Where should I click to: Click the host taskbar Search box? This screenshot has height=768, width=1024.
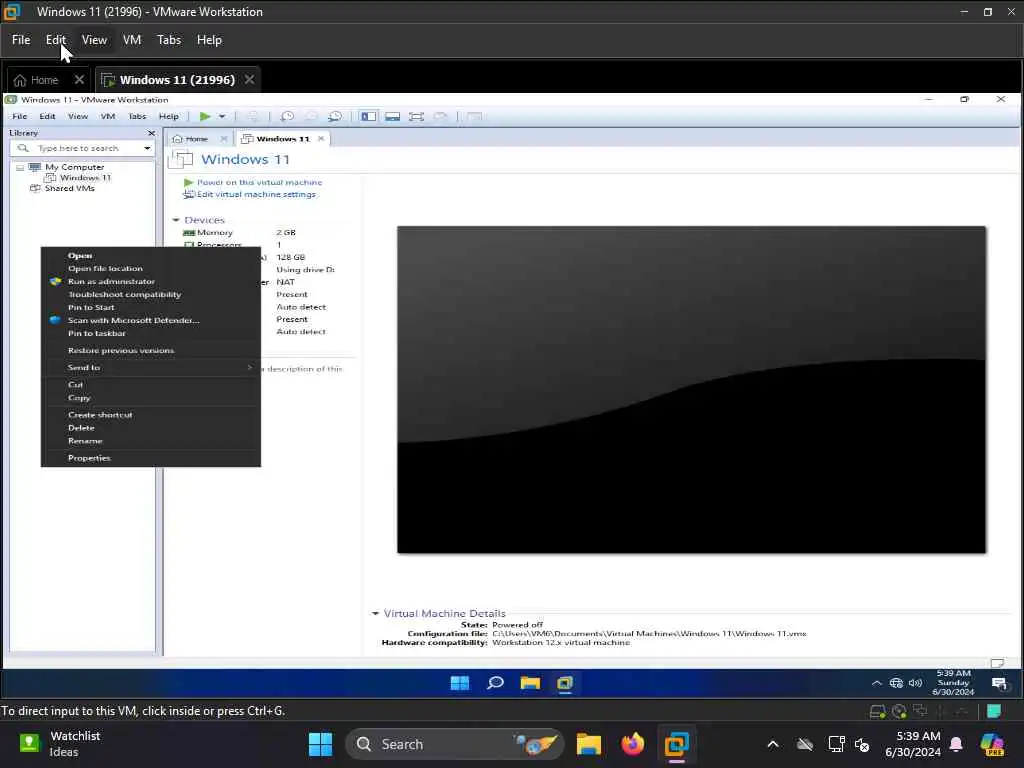pyautogui.click(x=455, y=744)
